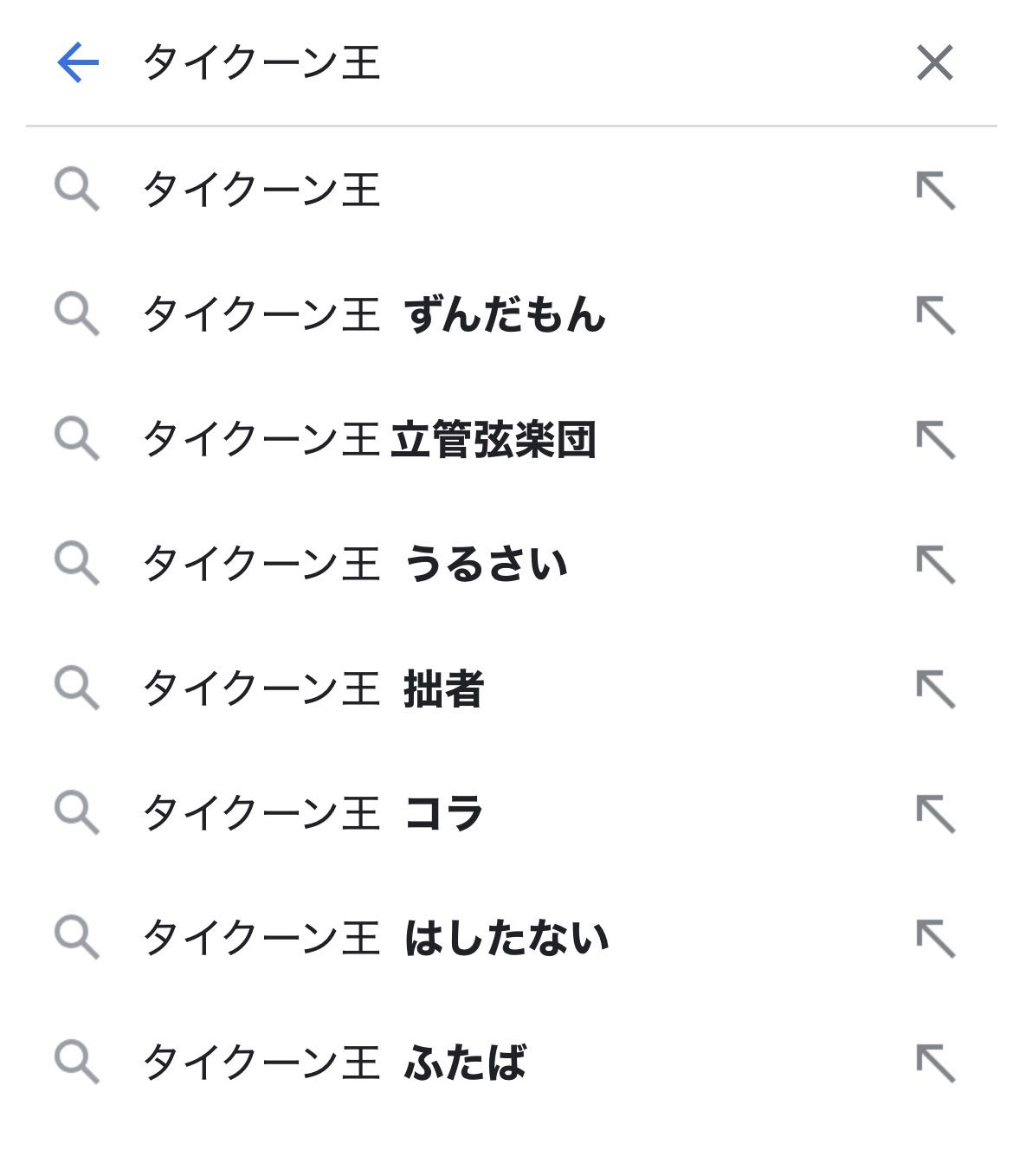Pick the suggestion タイクーン王 拙者

[506, 688]
